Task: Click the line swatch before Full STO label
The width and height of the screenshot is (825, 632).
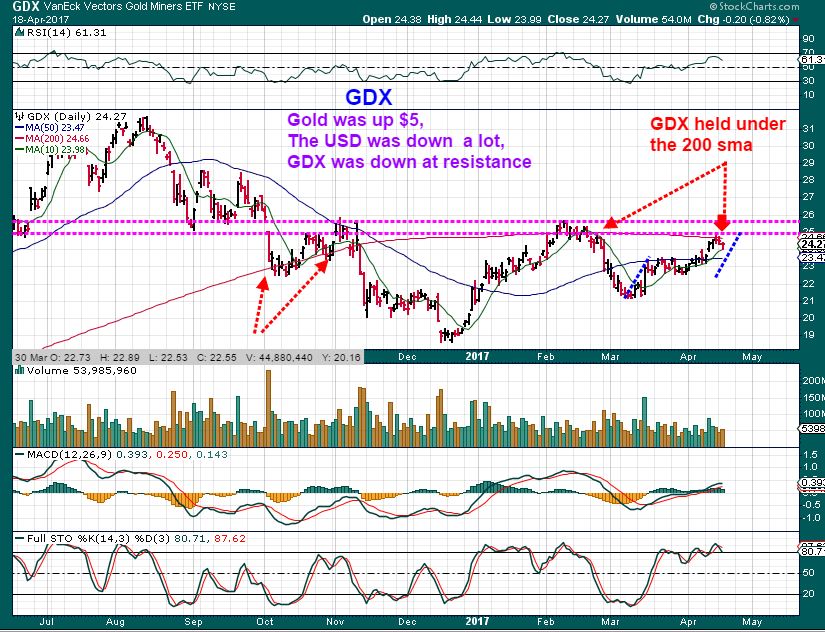Action: (20, 538)
